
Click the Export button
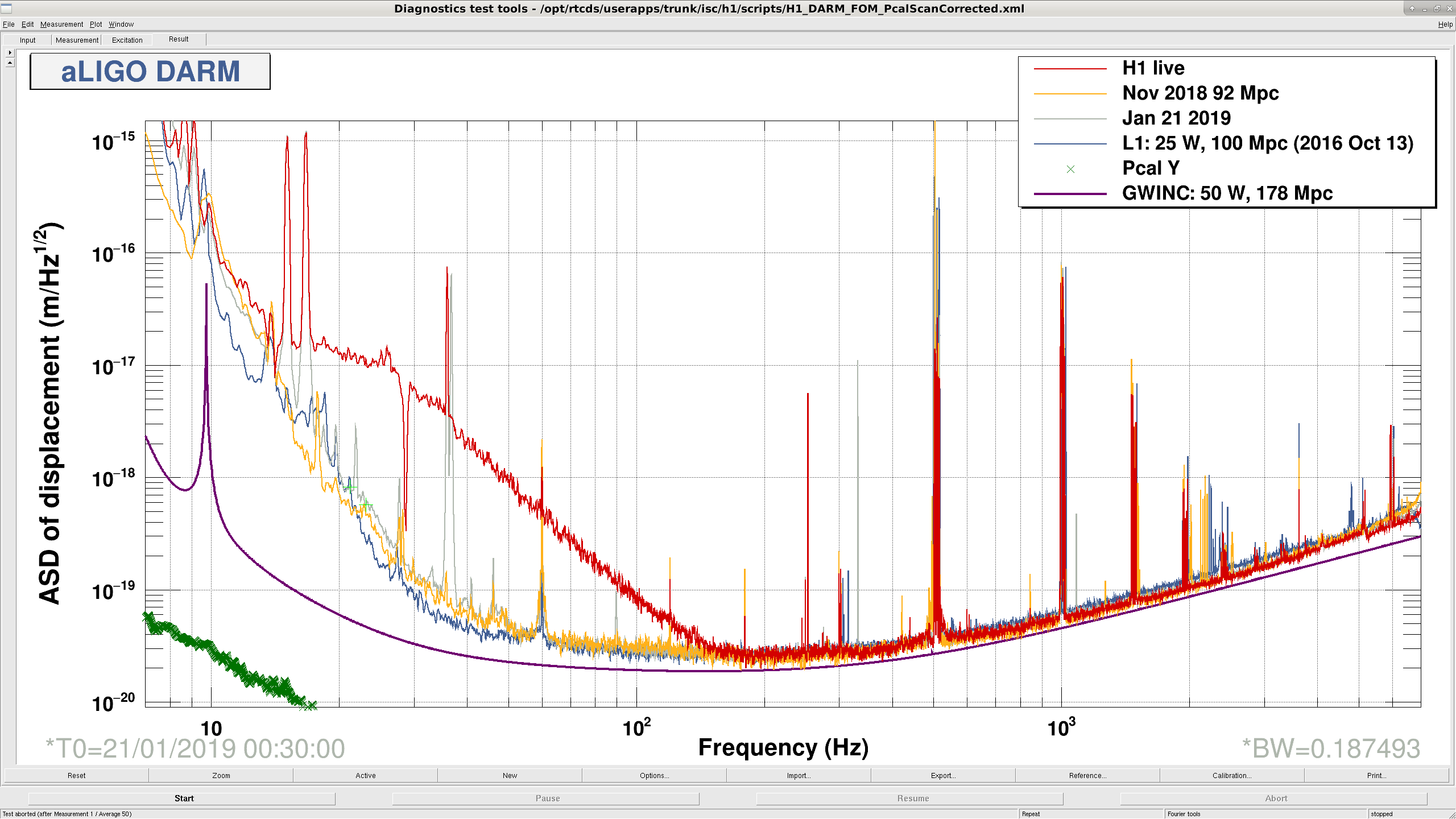click(943, 775)
